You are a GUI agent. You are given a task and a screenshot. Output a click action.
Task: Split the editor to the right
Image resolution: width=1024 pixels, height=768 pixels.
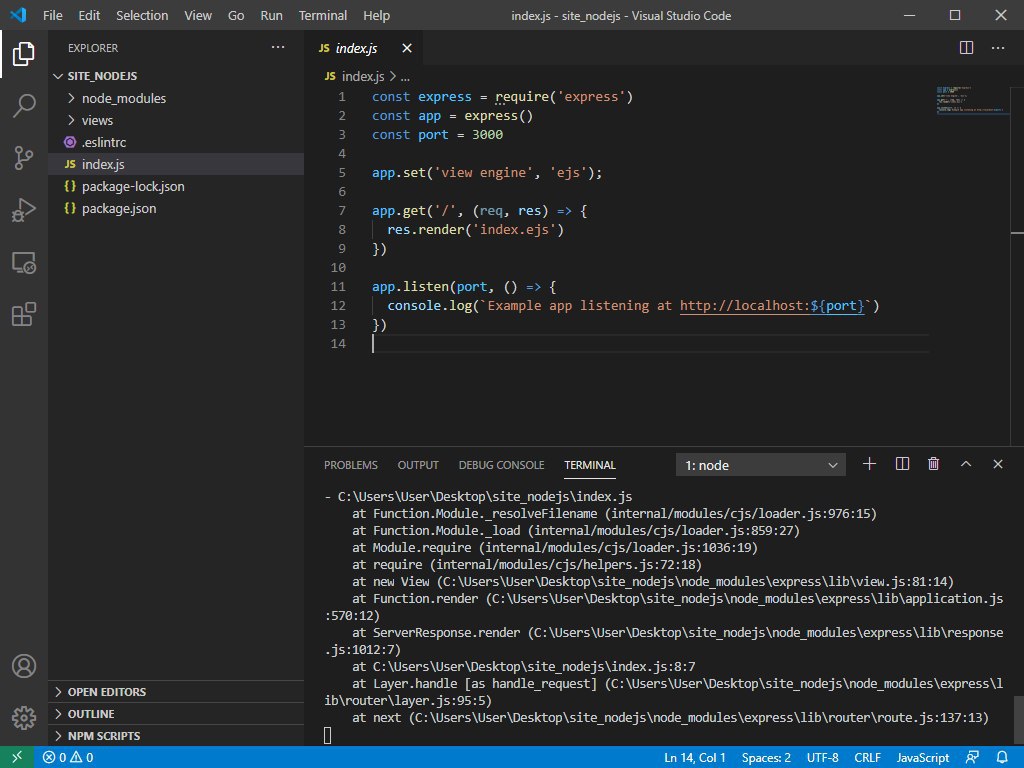[966, 48]
